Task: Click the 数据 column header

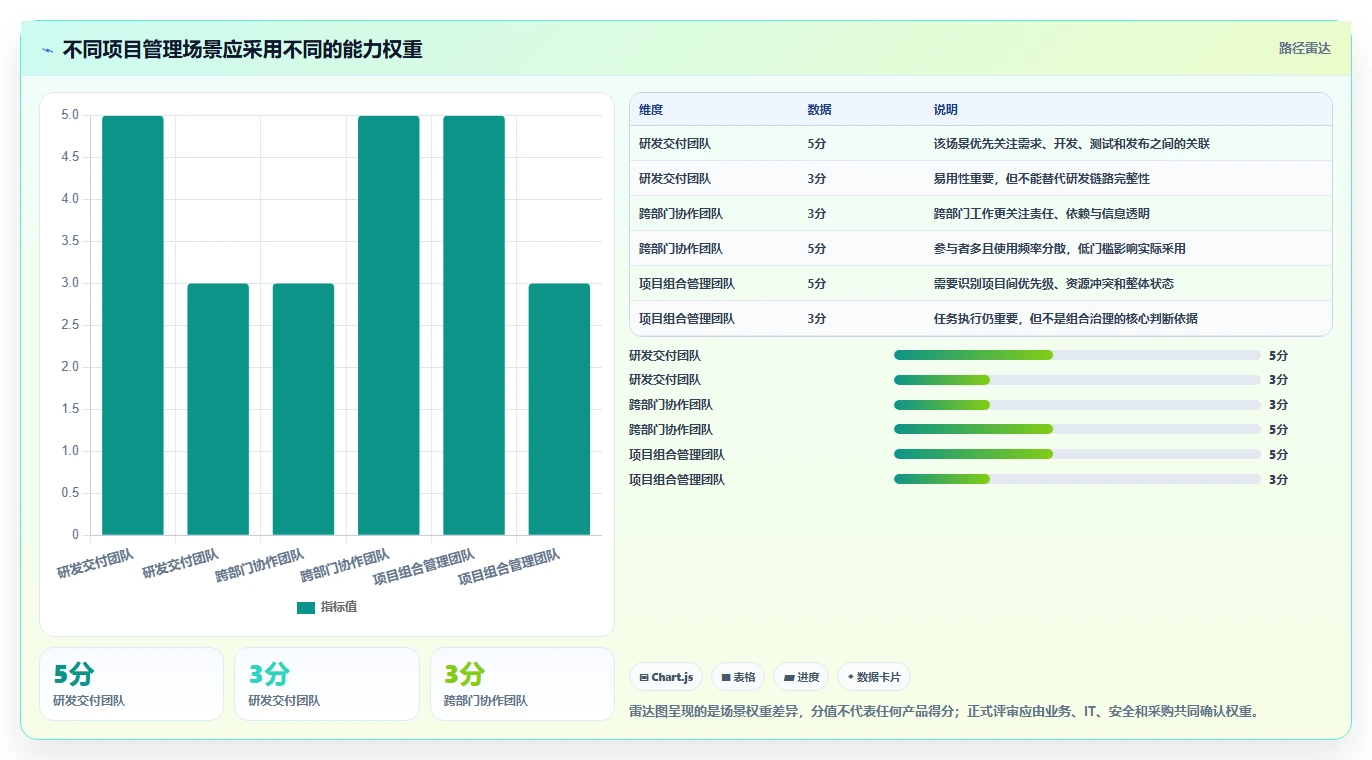Action: point(819,110)
